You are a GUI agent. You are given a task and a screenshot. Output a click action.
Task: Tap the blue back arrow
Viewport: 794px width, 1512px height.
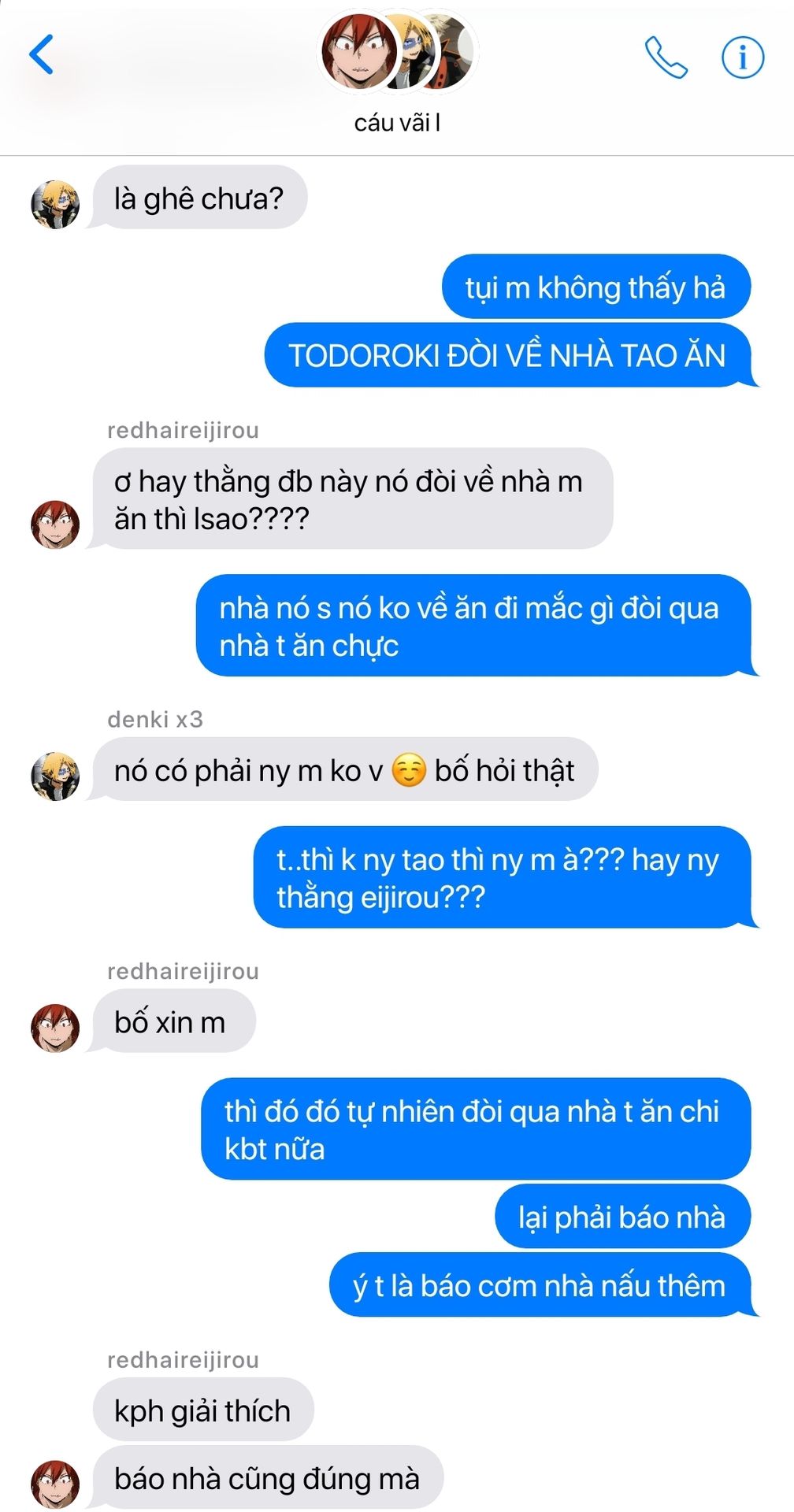tap(41, 54)
